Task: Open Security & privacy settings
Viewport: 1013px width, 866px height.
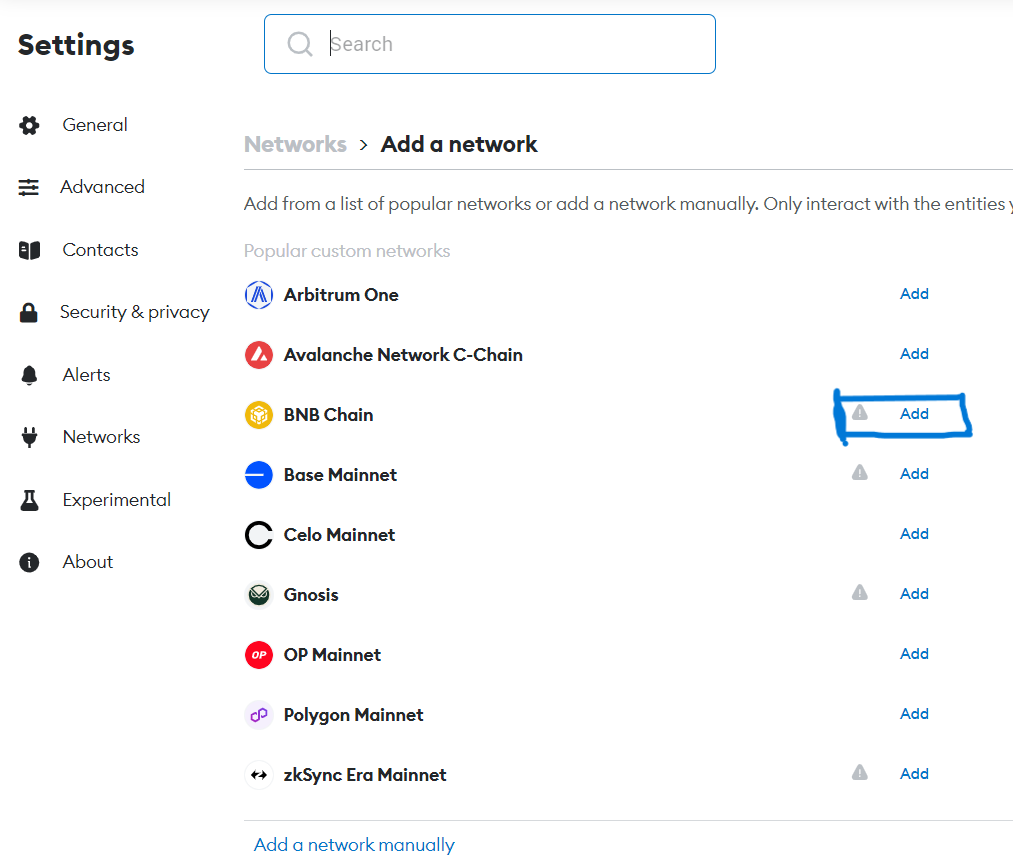Action: click(134, 312)
